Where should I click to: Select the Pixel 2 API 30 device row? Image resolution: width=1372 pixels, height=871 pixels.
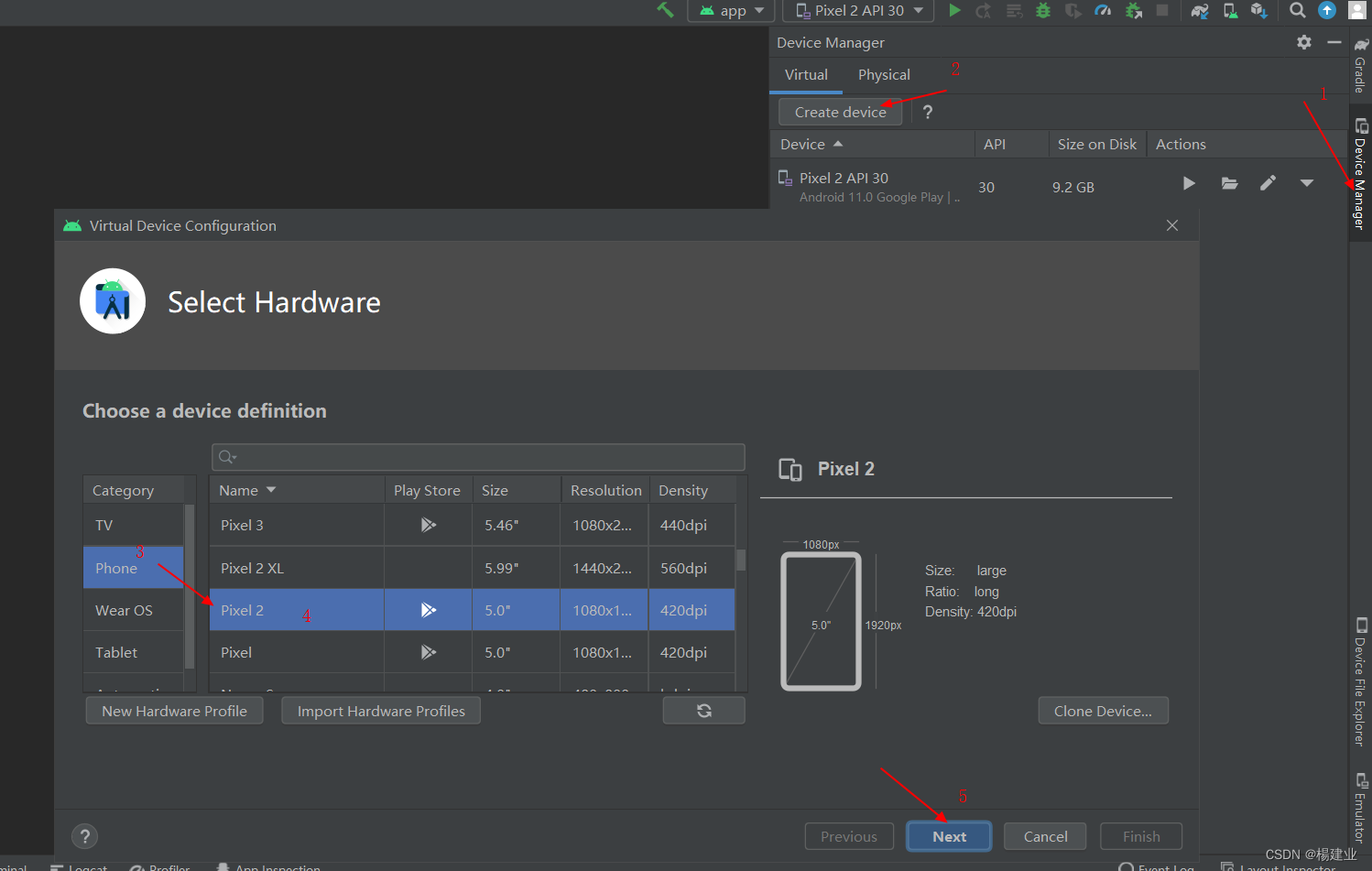[x=1058, y=187]
